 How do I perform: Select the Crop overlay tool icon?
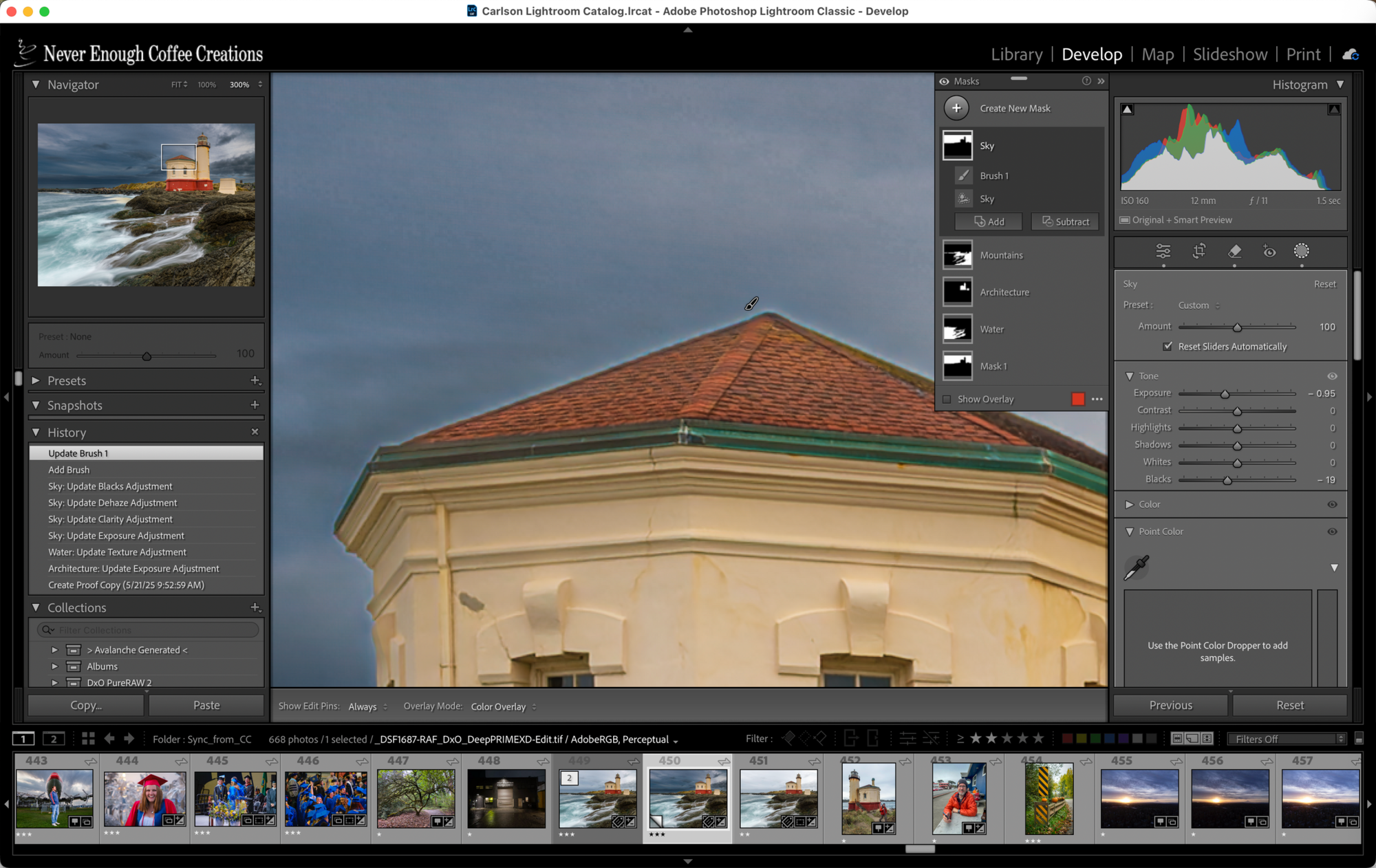tap(1198, 252)
